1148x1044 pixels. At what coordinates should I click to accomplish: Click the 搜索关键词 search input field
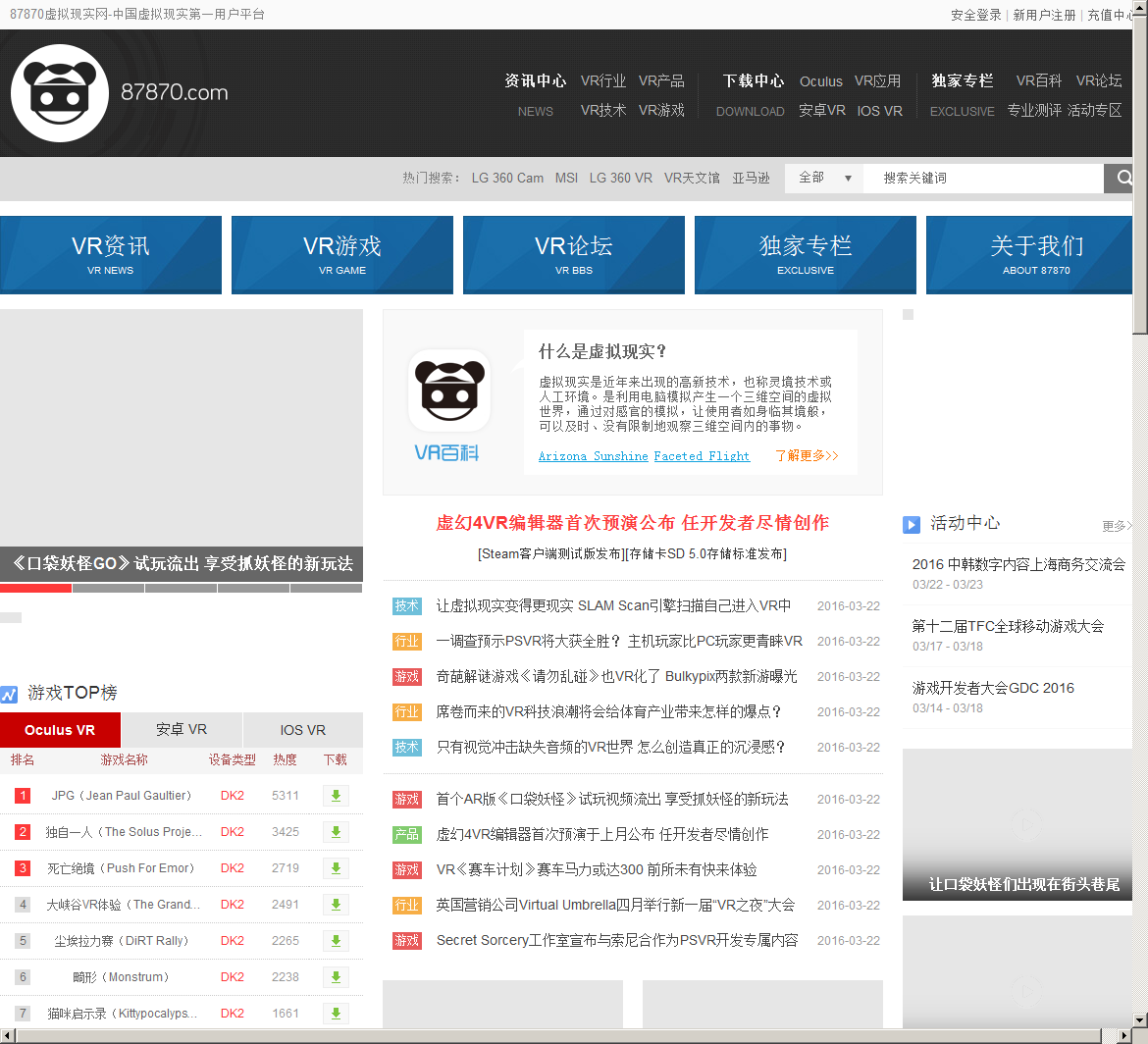pyautogui.click(x=983, y=178)
